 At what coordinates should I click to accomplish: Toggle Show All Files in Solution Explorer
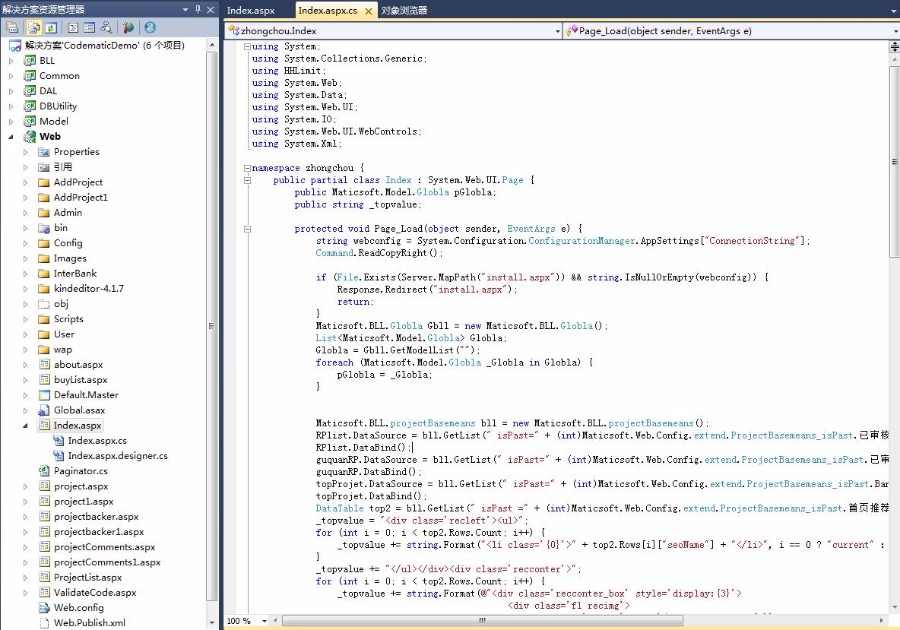point(32,28)
